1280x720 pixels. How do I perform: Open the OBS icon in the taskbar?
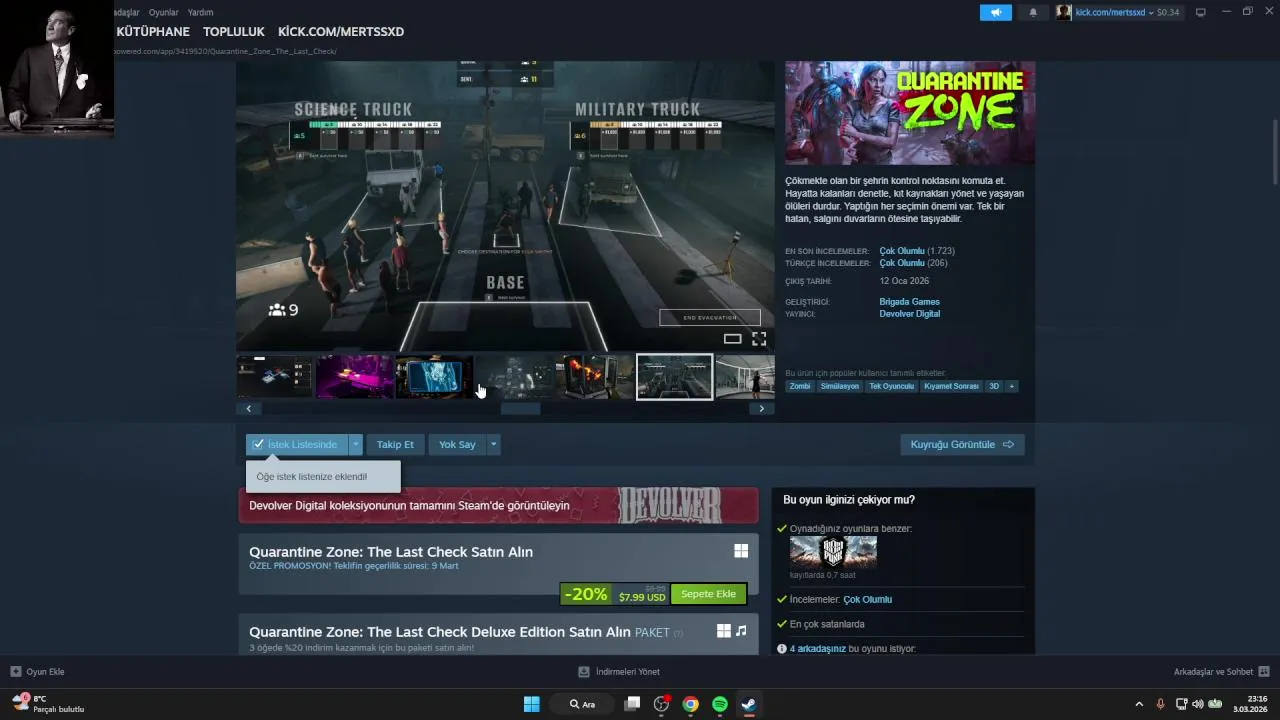point(661,704)
